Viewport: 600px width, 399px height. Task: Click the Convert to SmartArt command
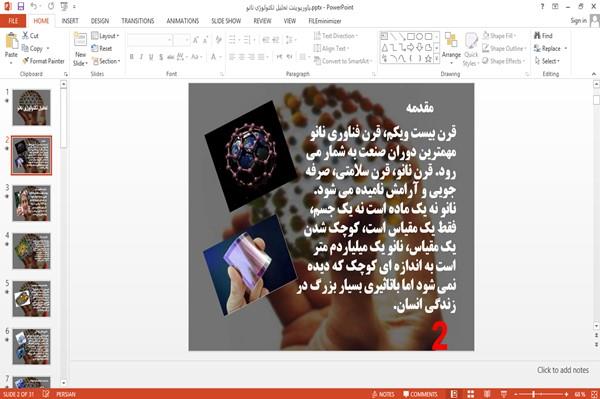coord(342,61)
